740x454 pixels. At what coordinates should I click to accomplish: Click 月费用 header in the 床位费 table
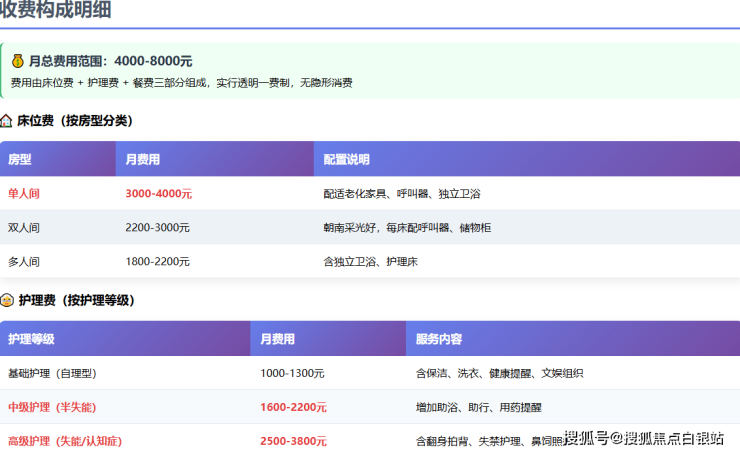143,160
